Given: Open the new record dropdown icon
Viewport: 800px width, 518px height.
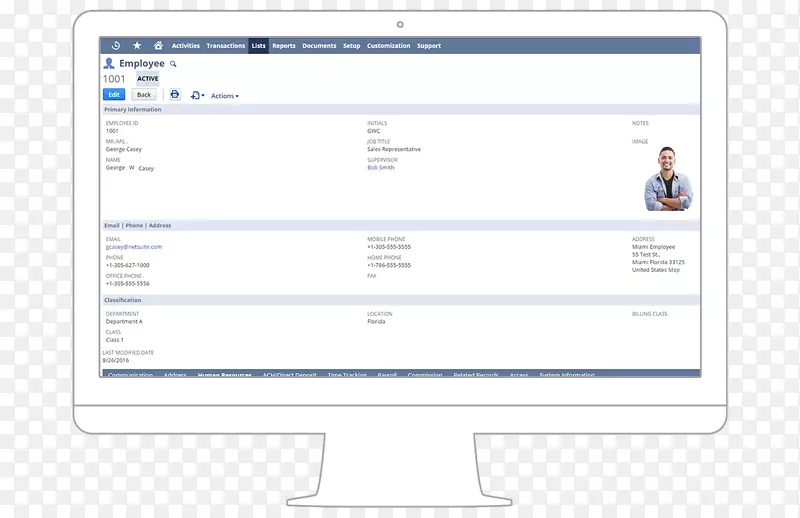Looking at the screenshot, I should click(197, 95).
